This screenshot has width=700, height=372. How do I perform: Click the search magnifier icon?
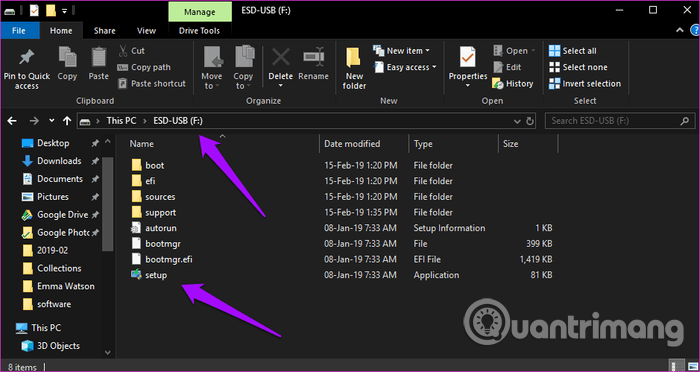[x=684, y=121]
